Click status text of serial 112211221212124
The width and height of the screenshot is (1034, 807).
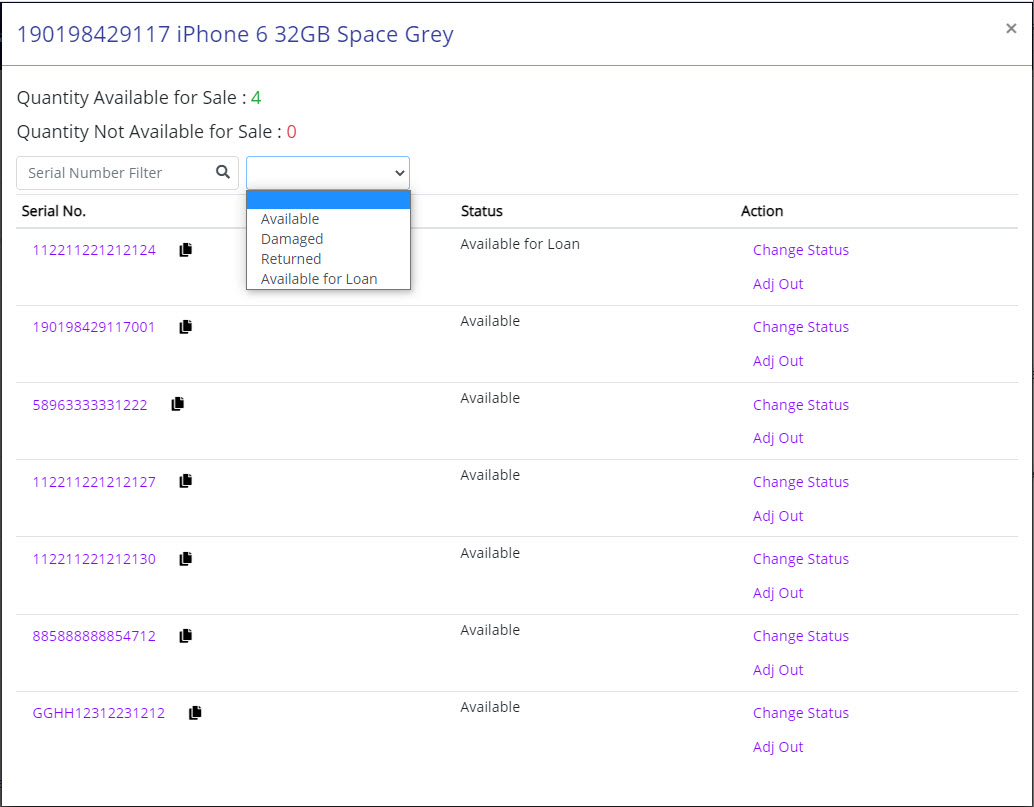(520, 244)
